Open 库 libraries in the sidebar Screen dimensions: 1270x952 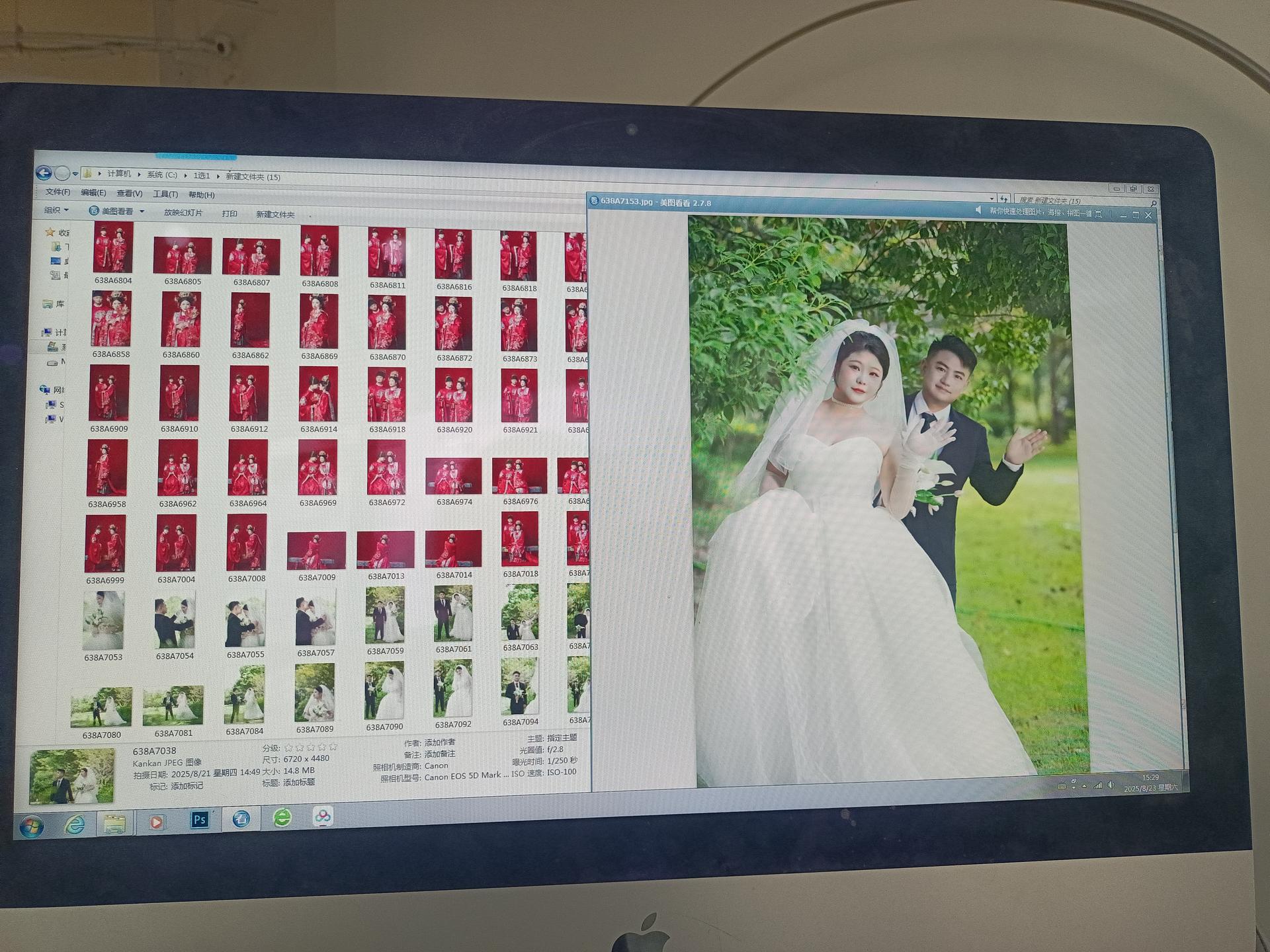tap(54, 304)
